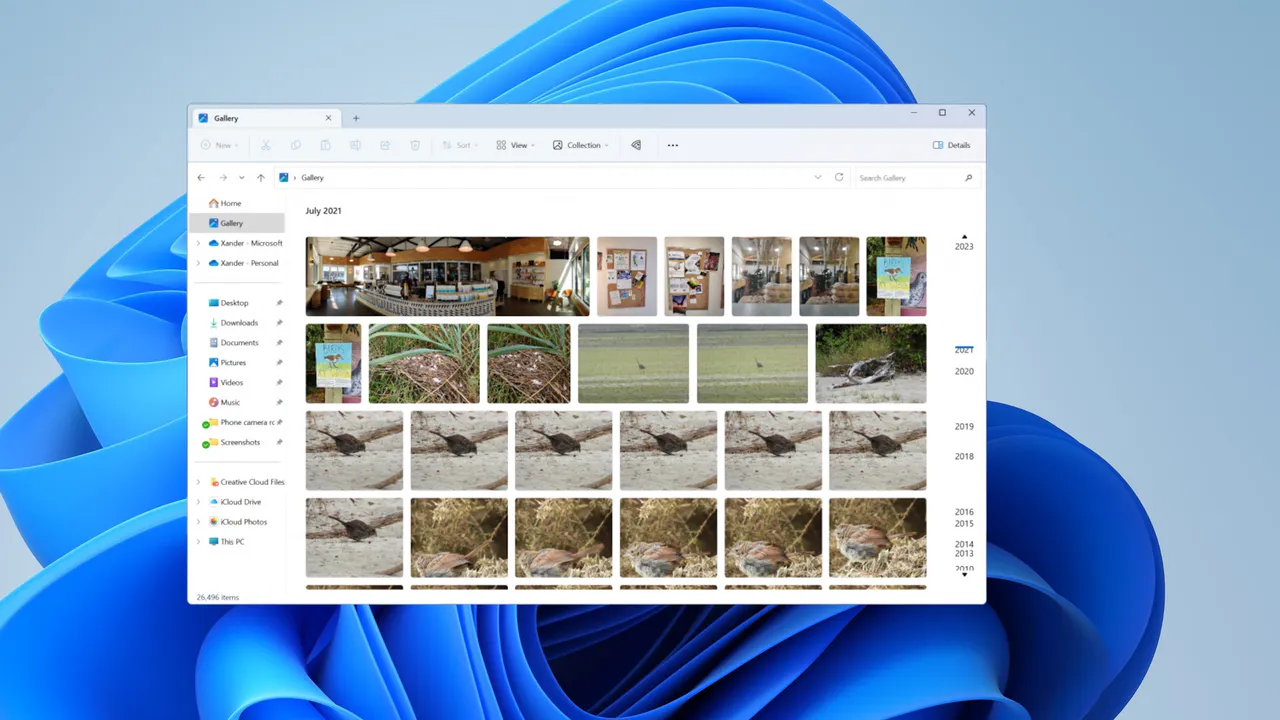Open the Pictures quick access folder
This screenshot has width=1280, height=720.
click(233, 363)
